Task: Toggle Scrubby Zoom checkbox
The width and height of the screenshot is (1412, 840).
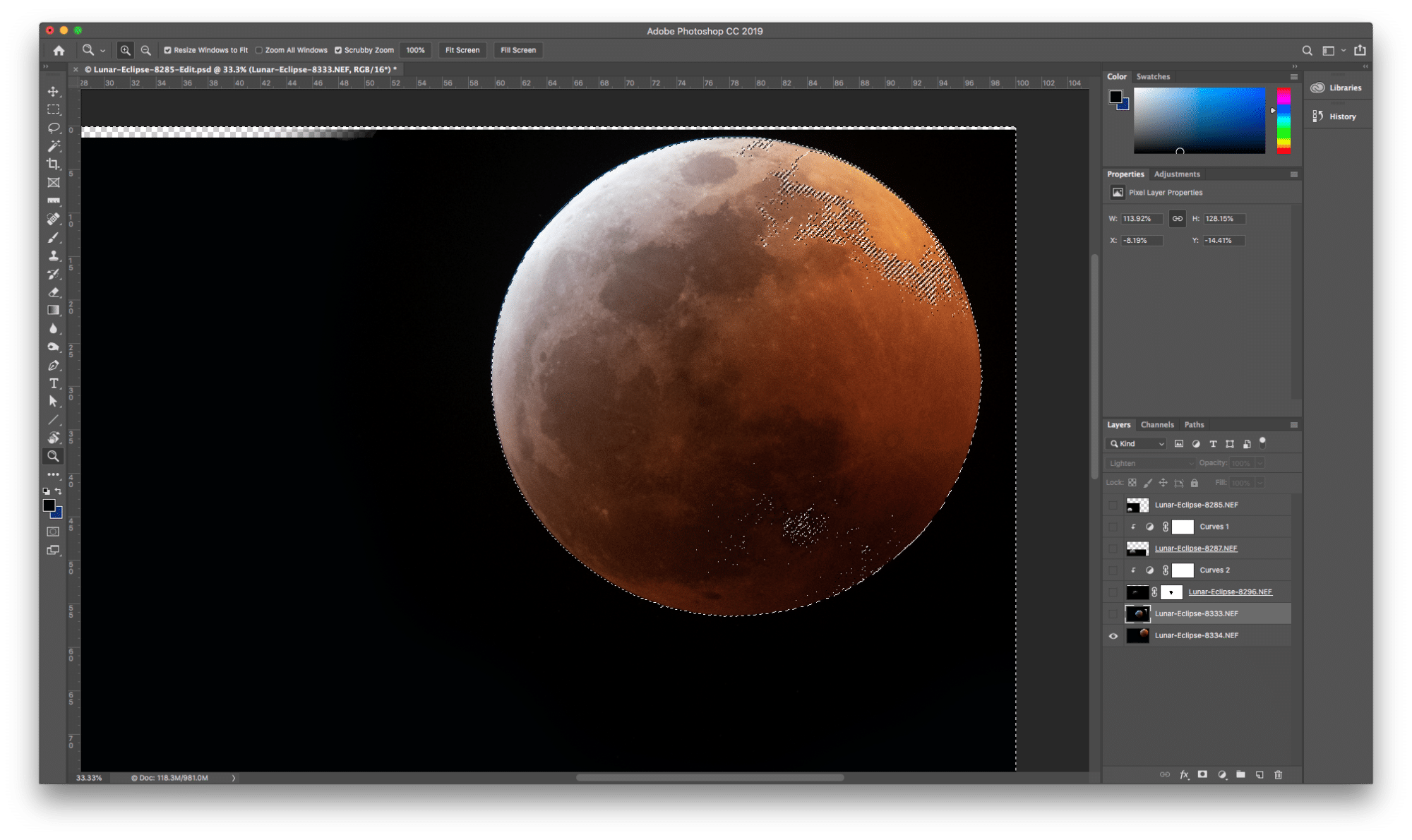Action: (338, 51)
